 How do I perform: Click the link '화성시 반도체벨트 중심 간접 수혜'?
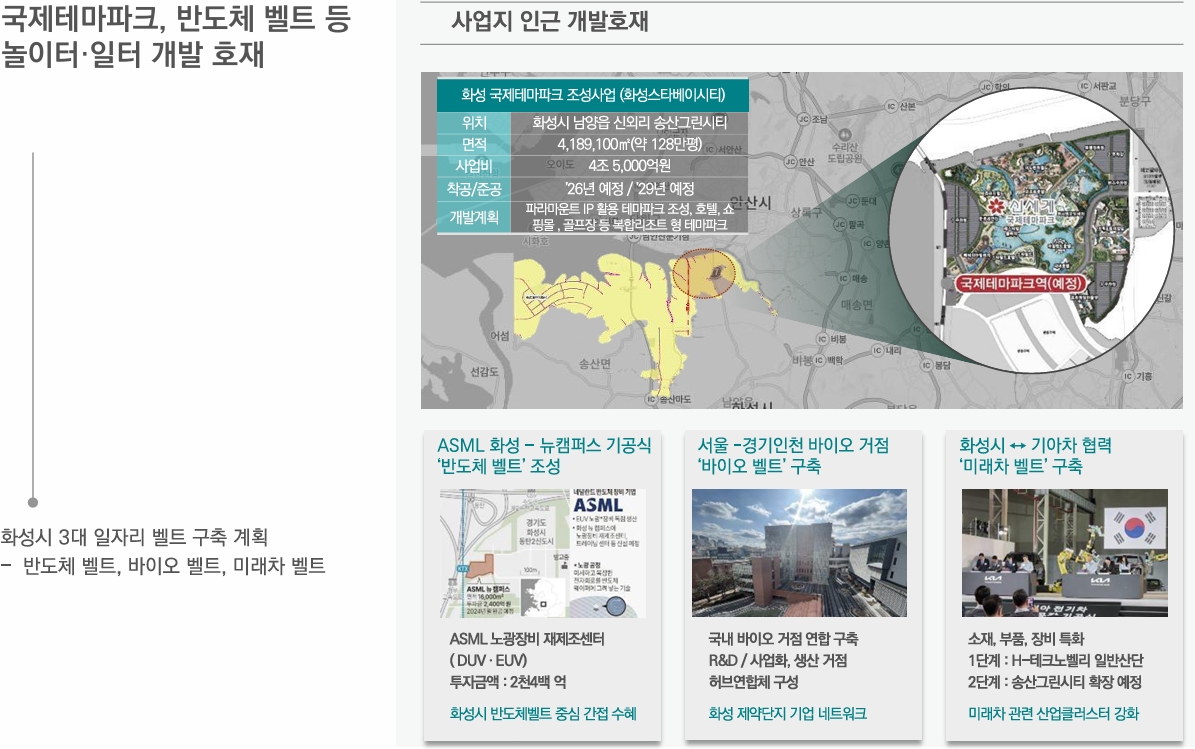tap(543, 713)
